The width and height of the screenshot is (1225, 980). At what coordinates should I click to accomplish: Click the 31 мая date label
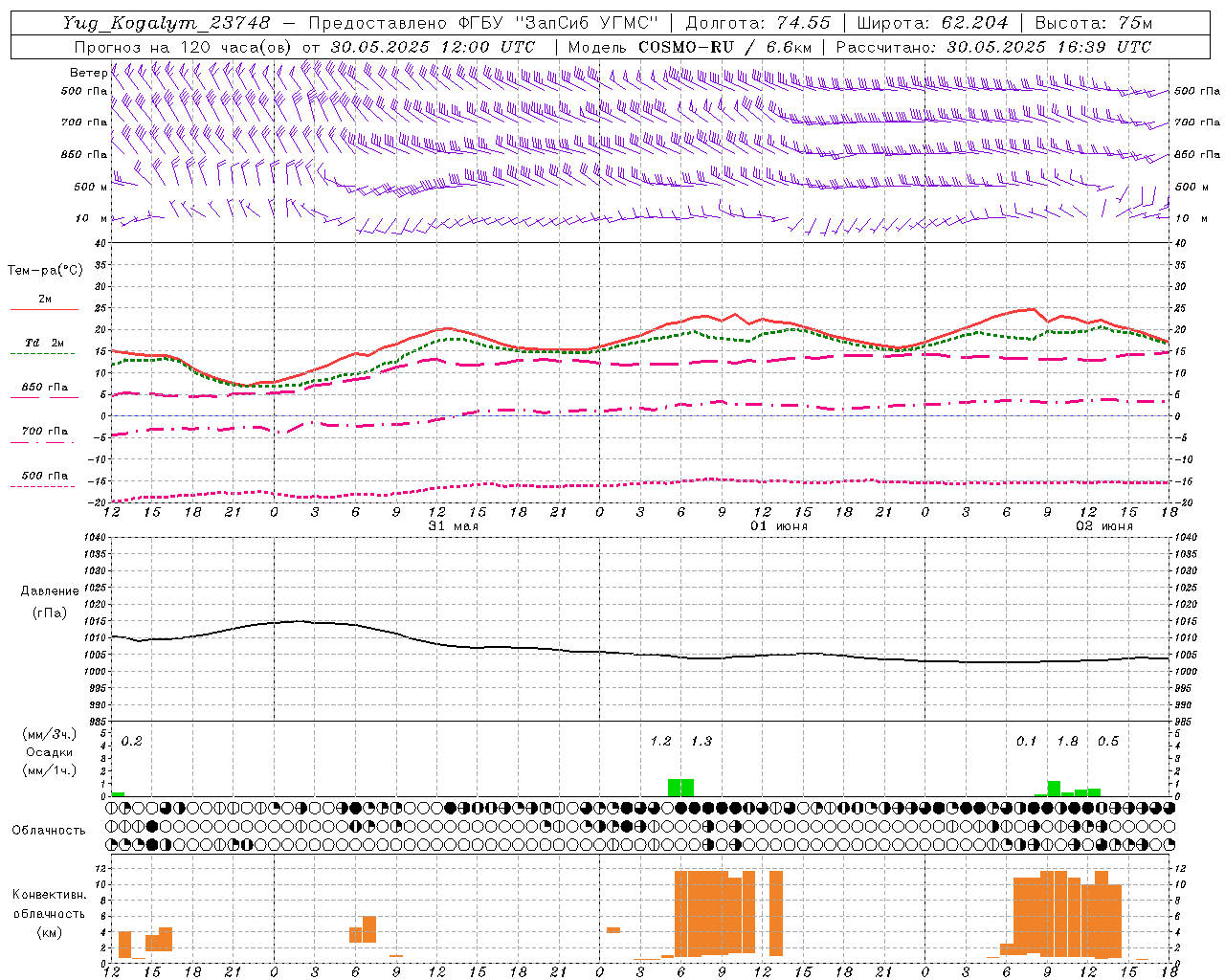[x=453, y=526]
